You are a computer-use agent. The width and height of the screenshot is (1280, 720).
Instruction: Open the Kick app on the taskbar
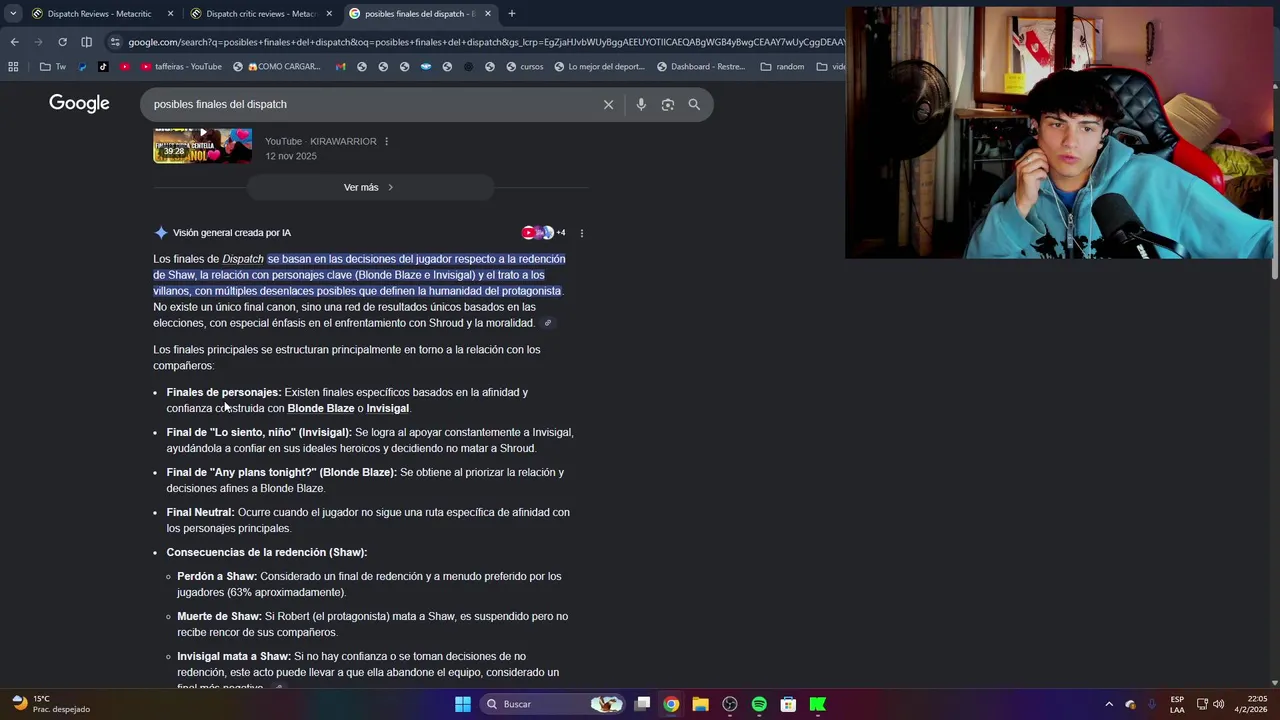coord(818,704)
